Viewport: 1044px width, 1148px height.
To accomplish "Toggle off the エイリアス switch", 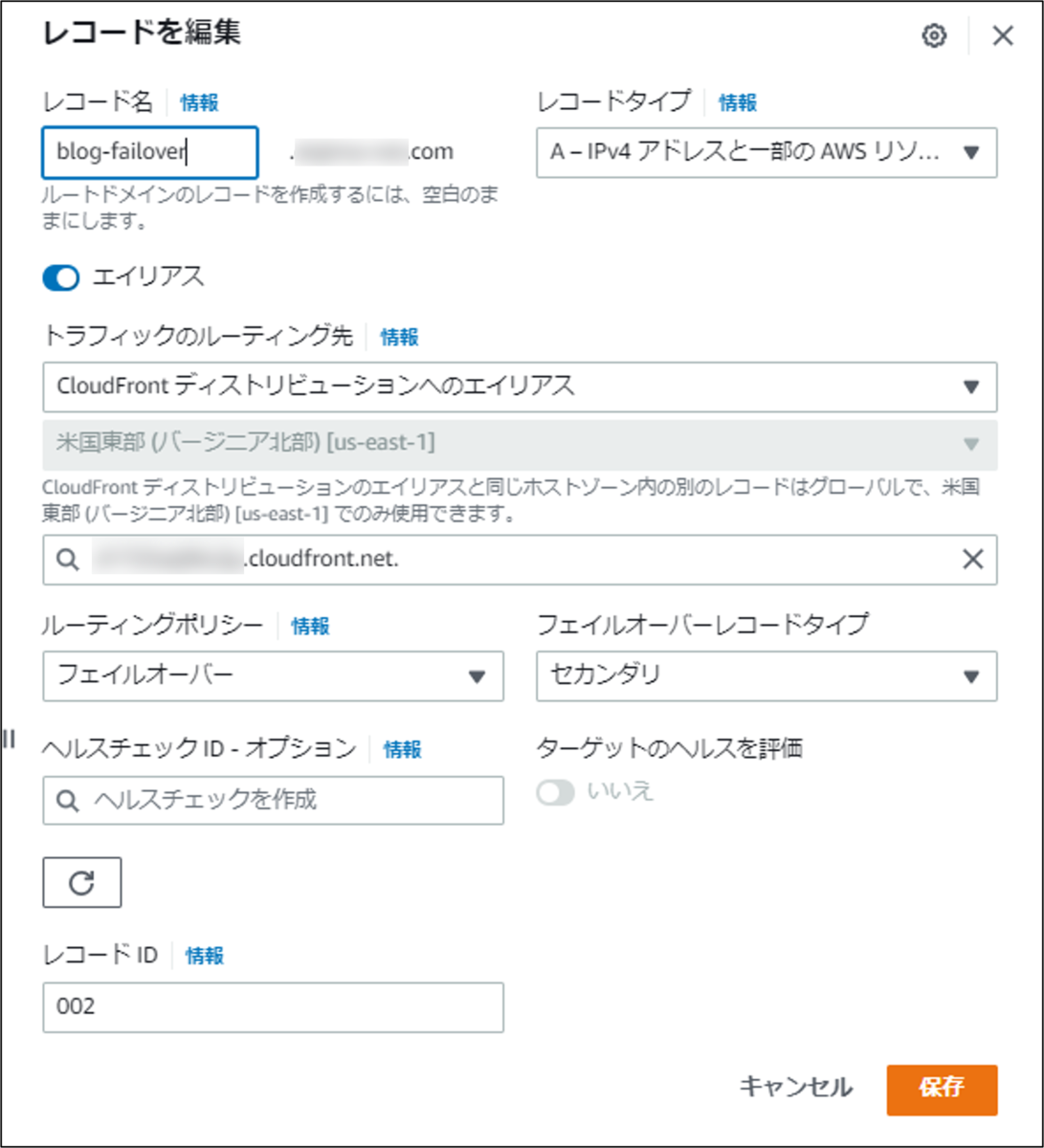I will [60, 277].
